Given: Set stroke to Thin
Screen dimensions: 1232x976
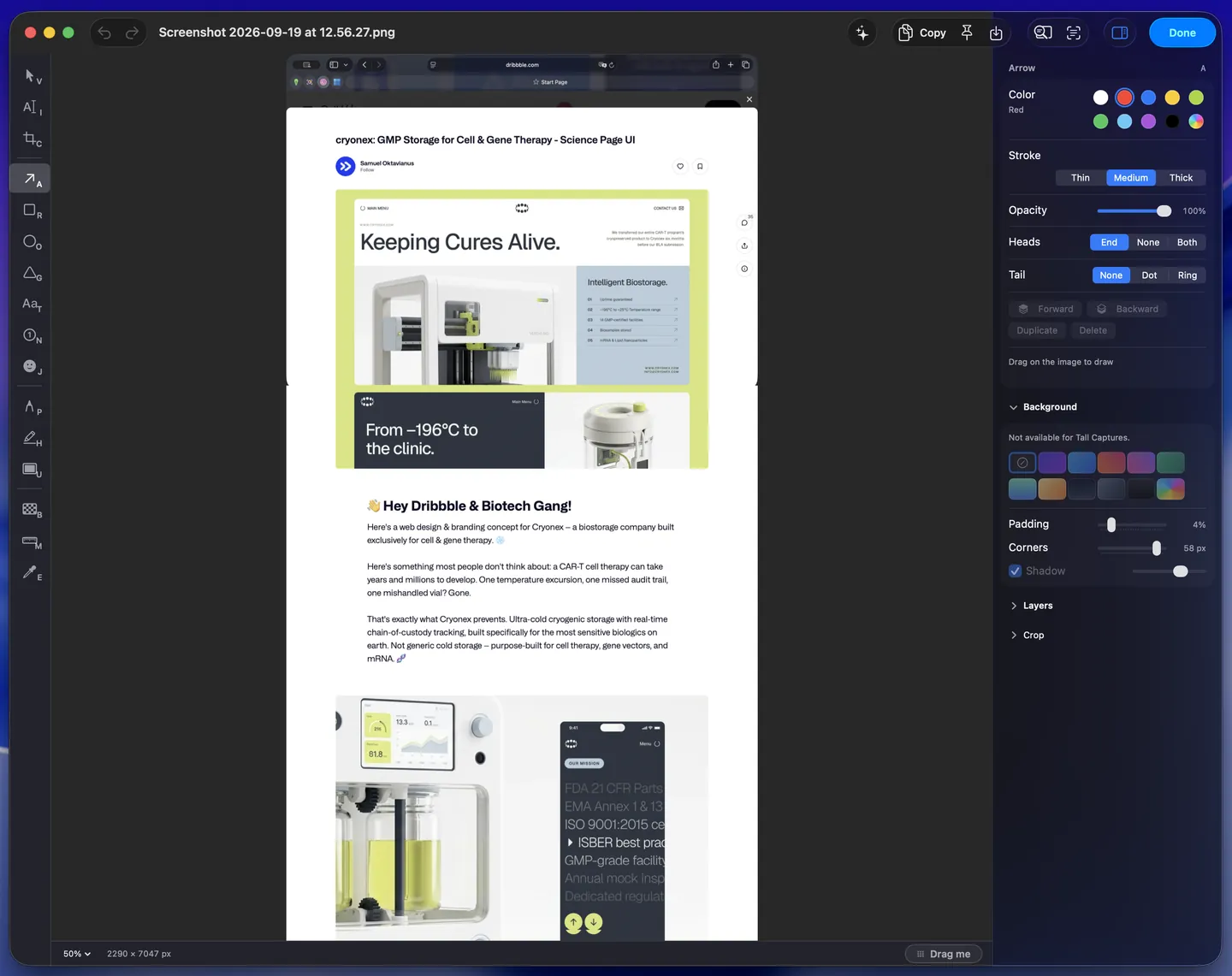Looking at the screenshot, I should 1081,178.
